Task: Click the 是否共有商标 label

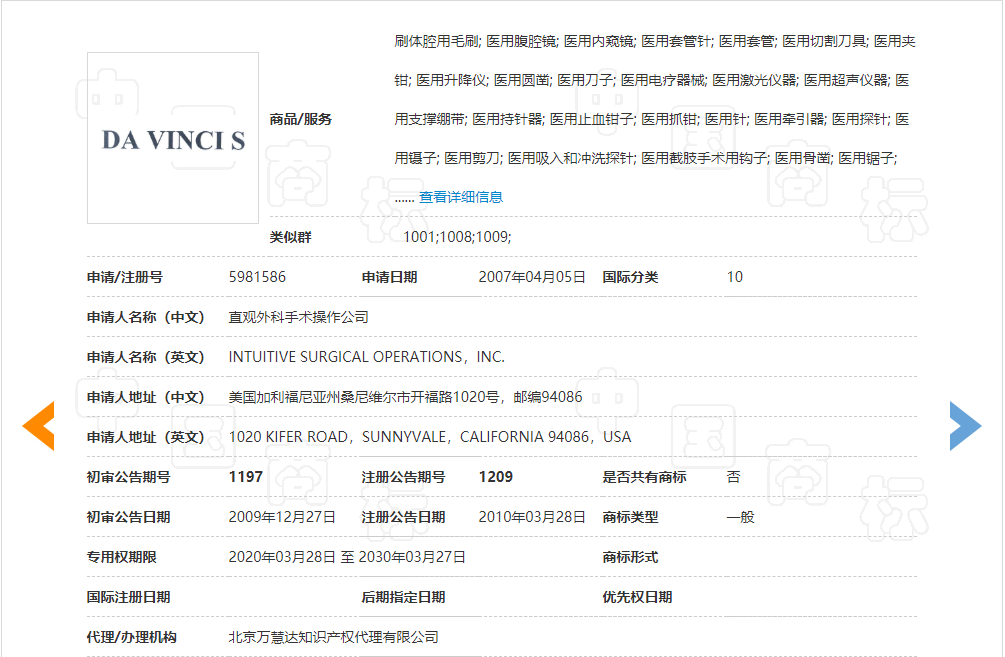Action: point(644,477)
